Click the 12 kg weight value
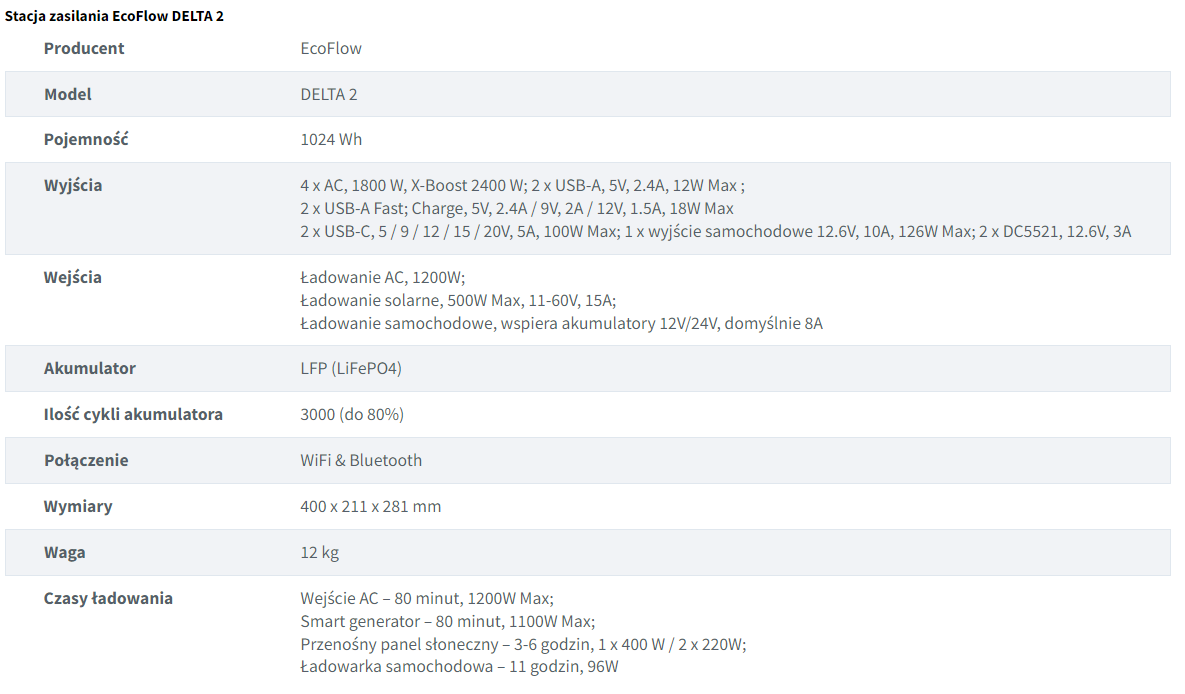The width and height of the screenshot is (1185, 694). coord(320,553)
